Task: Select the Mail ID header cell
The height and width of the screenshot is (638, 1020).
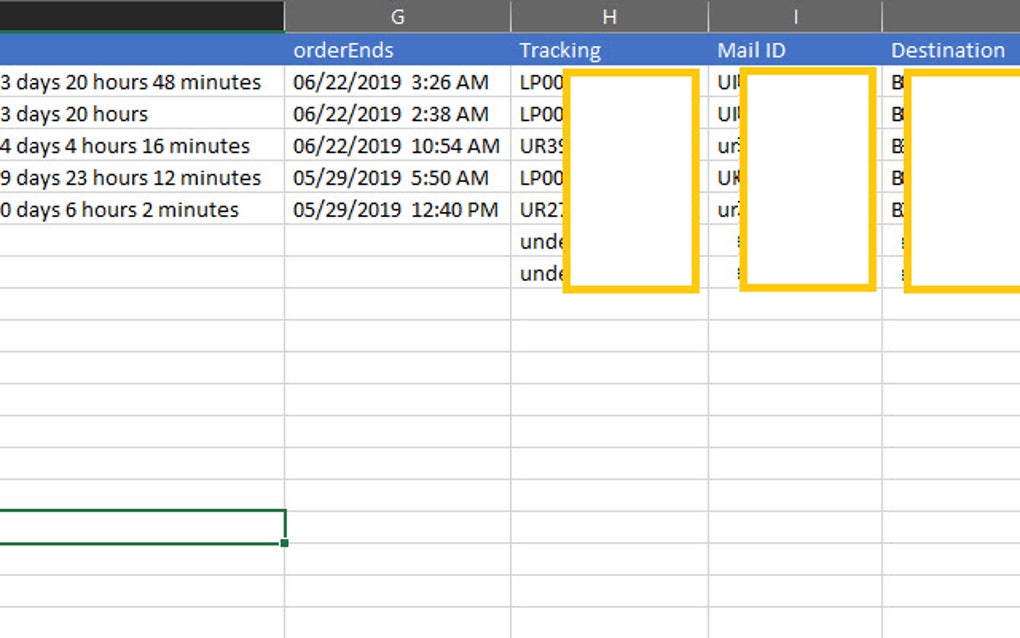Action: pos(751,50)
